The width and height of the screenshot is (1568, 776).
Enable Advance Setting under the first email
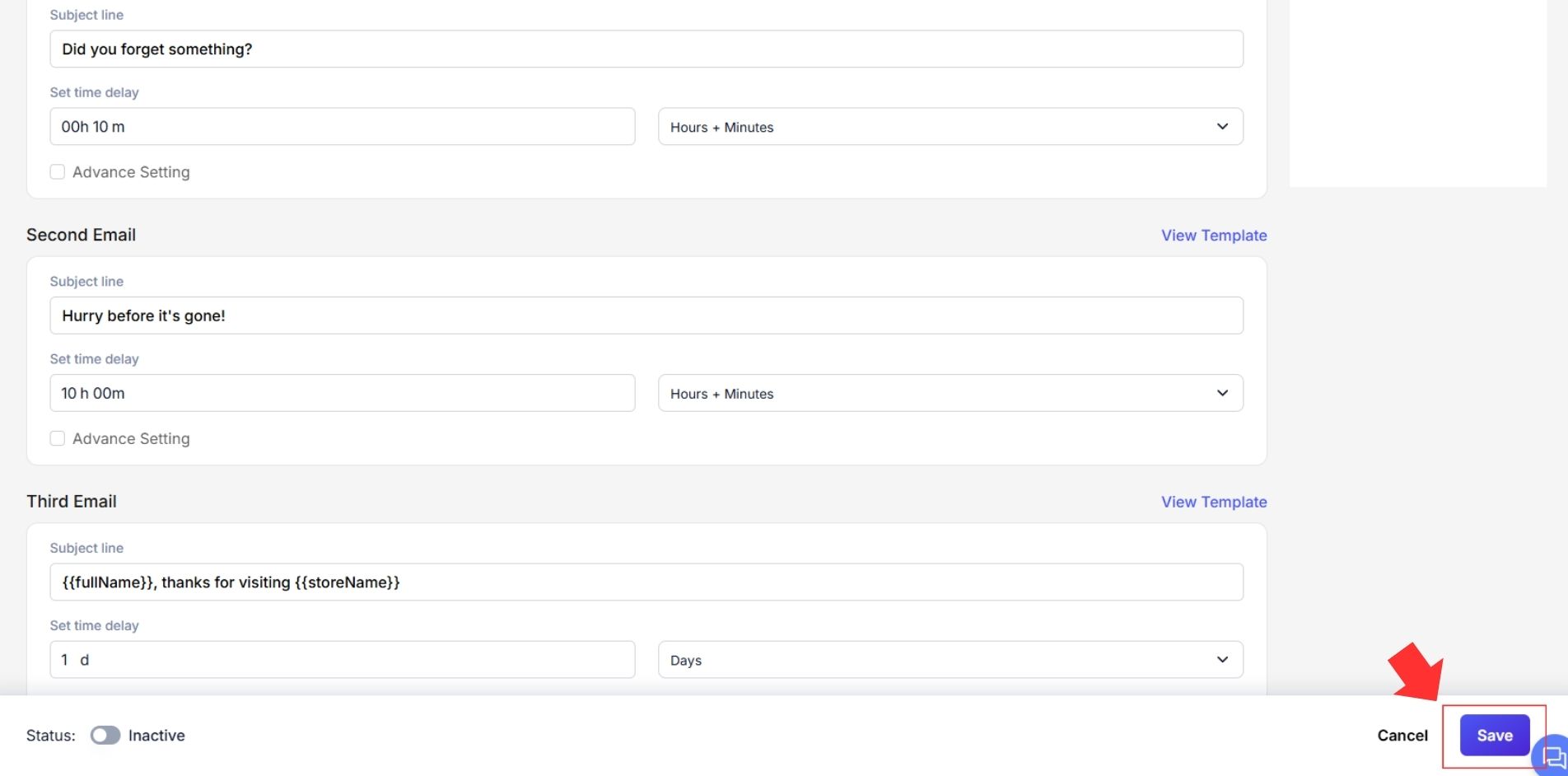click(x=58, y=172)
